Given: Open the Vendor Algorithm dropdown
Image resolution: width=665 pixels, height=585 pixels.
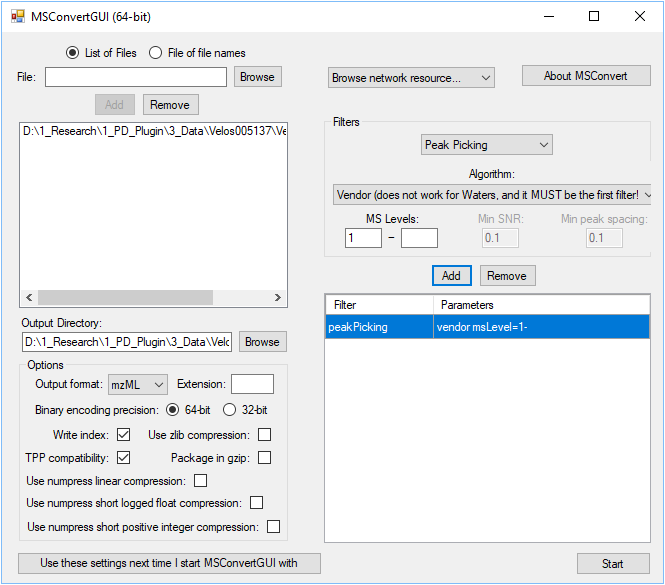Looking at the screenshot, I should tap(492, 195).
